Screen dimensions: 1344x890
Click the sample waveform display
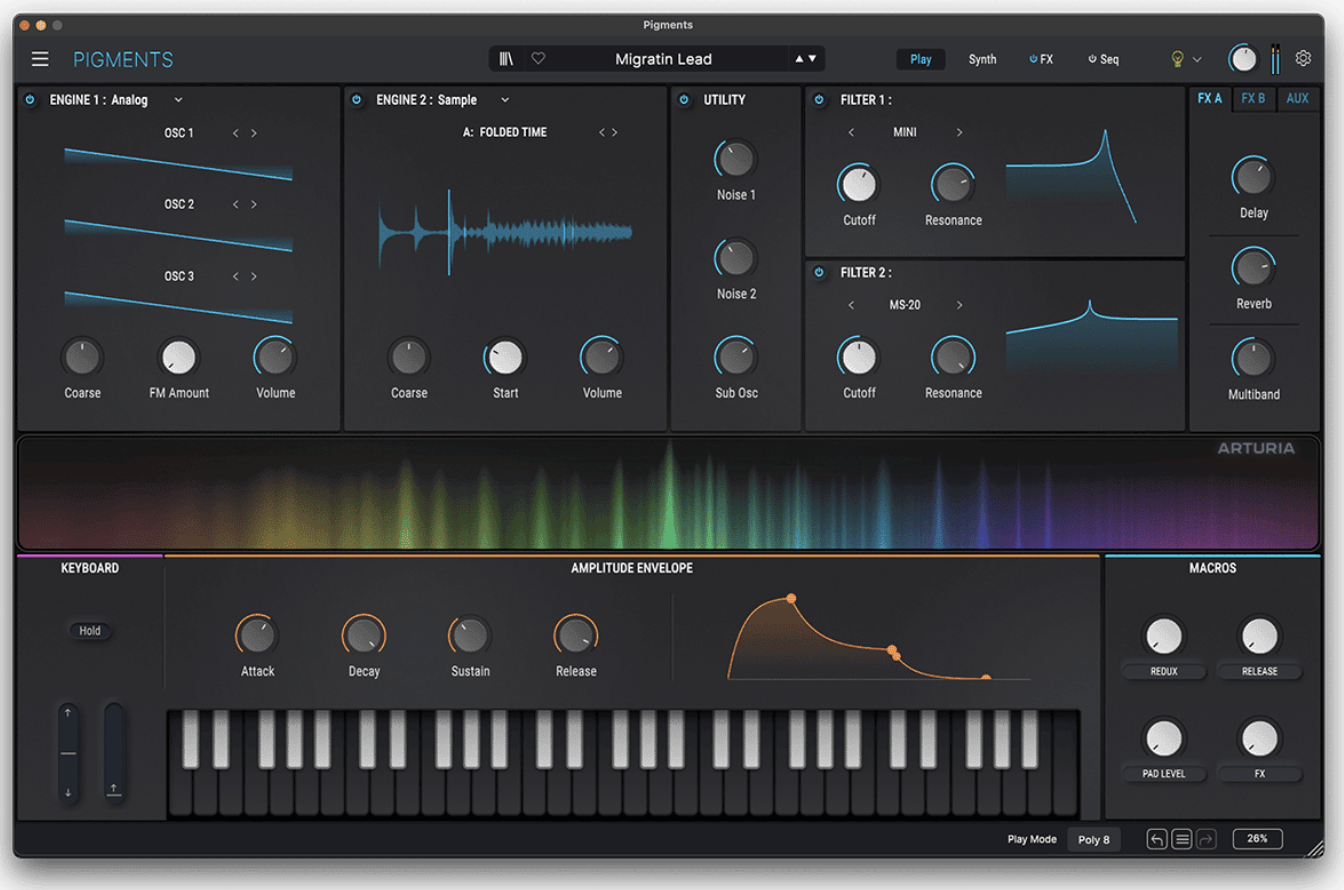505,232
